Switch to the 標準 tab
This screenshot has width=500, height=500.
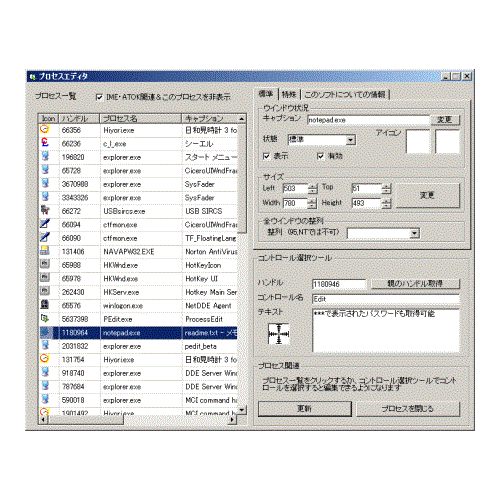point(266,94)
